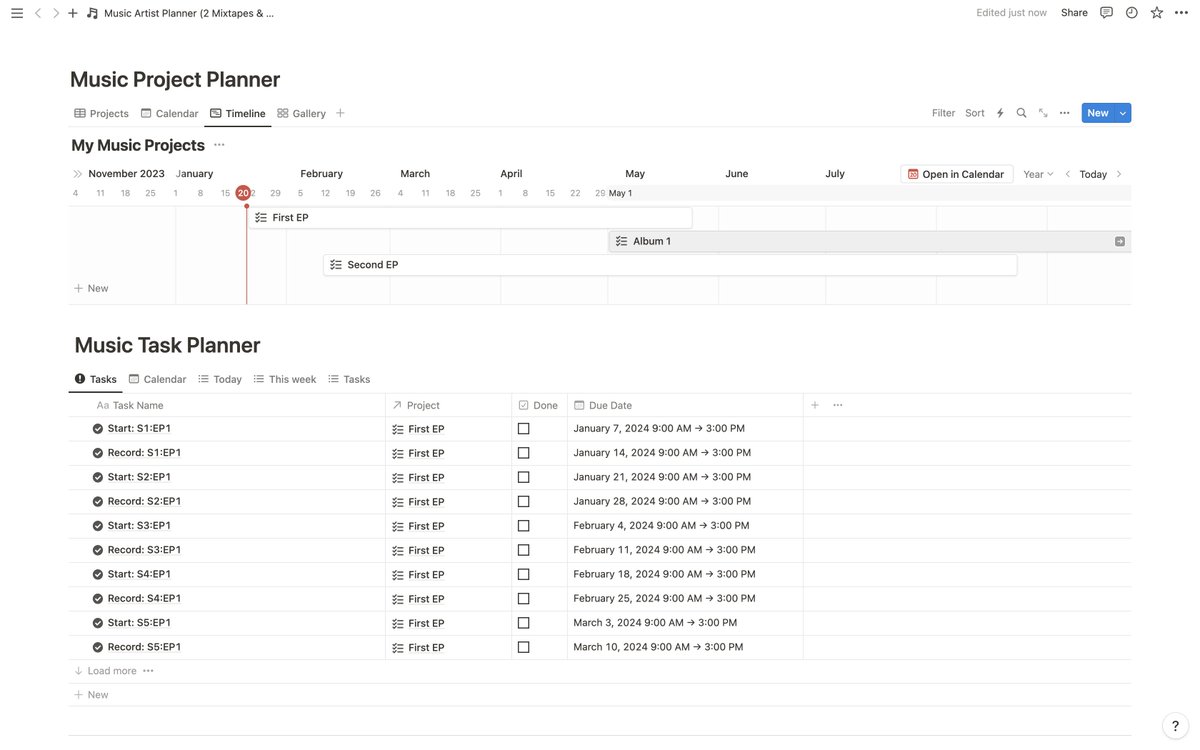
Task: Collapse the timeline table with double chevron
Action: (77, 174)
